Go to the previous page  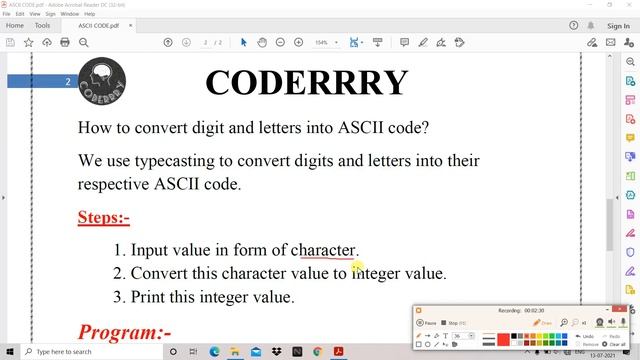point(168,42)
